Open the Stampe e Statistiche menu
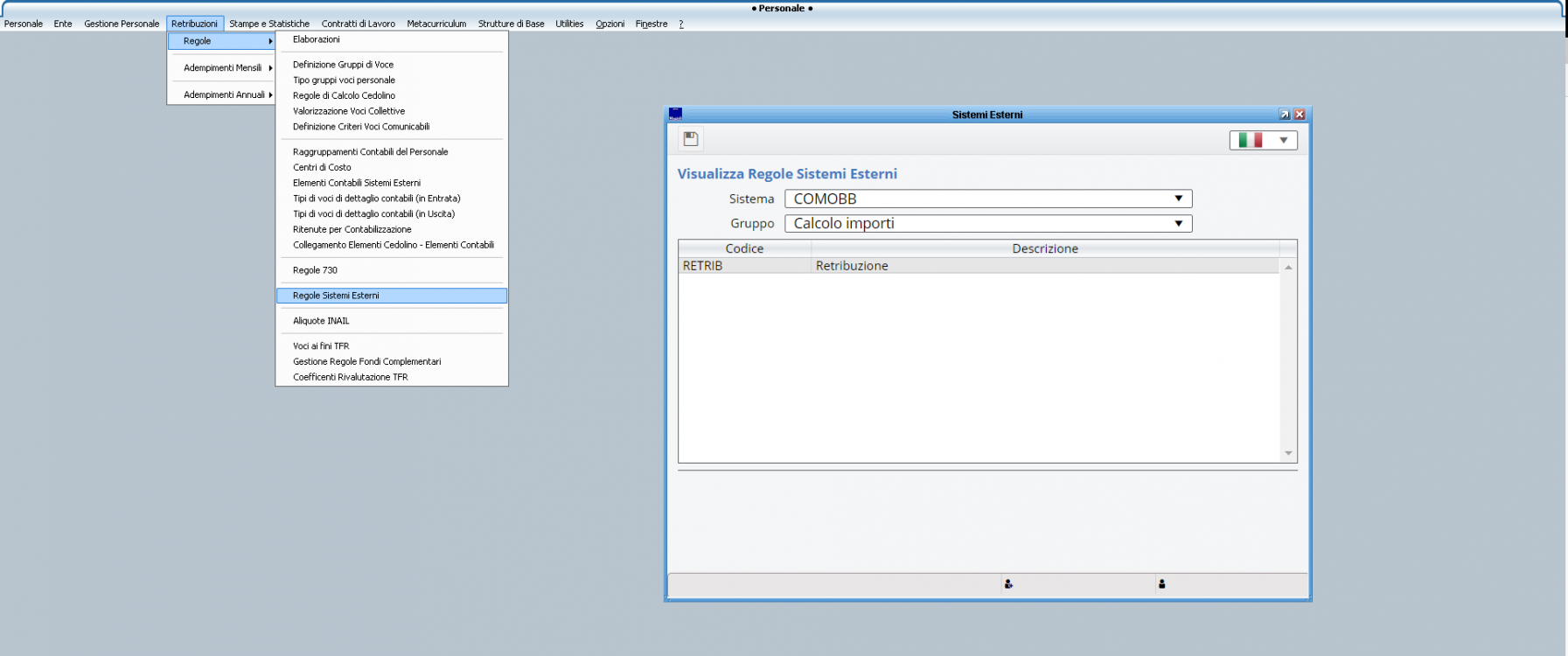1568x656 pixels. tap(269, 24)
